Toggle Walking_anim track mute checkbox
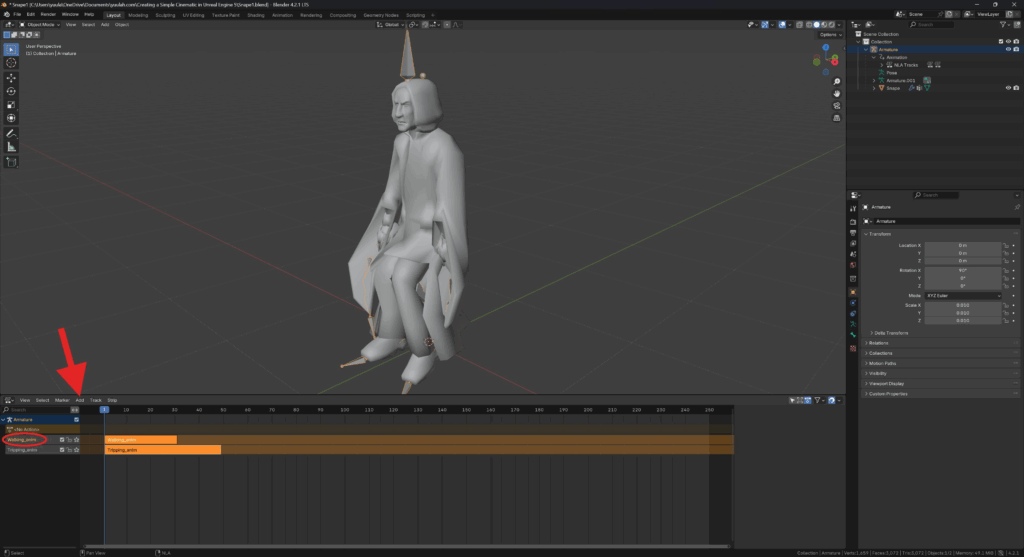Viewport: 1024px width, 557px height. coord(62,439)
